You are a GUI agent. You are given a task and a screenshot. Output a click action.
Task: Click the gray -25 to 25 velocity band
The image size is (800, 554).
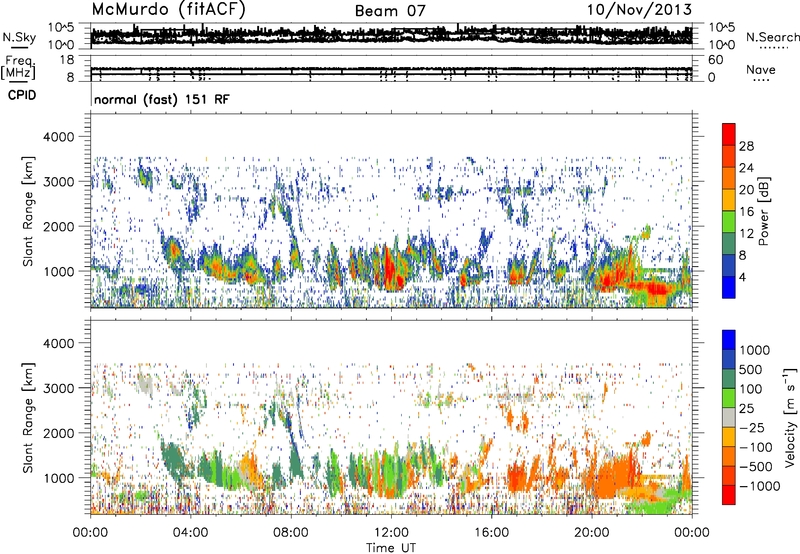[729, 418]
